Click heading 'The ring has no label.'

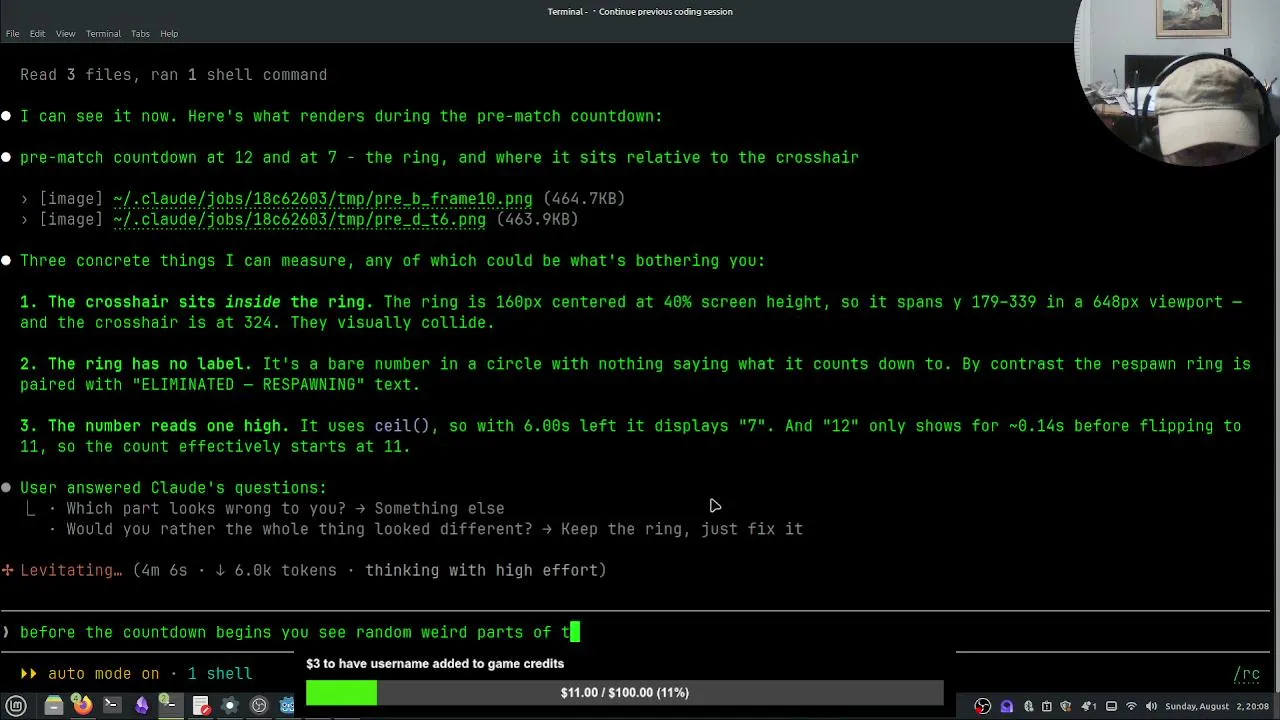(x=150, y=364)
